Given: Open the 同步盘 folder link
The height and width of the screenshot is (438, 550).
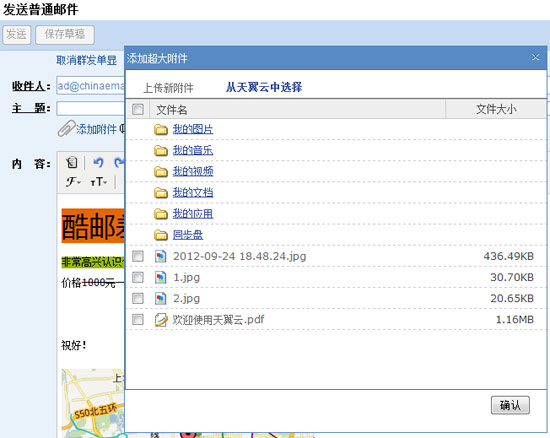Looking at the screenshot, I should click(188, 235).
